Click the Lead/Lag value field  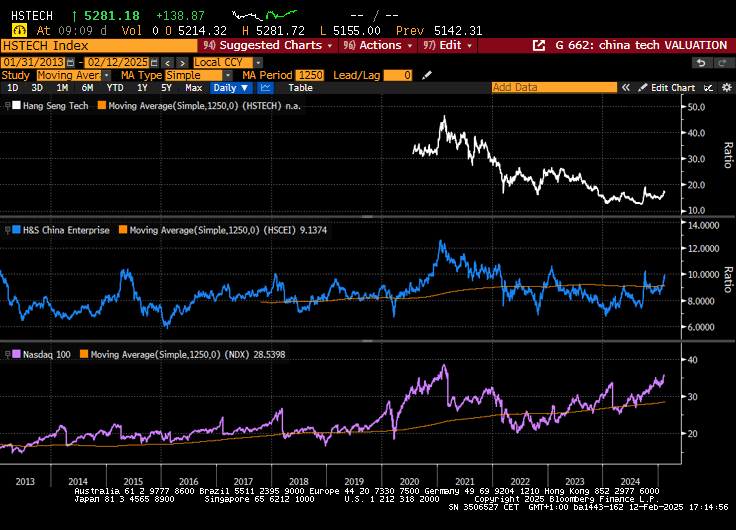(x=398, y=75)
